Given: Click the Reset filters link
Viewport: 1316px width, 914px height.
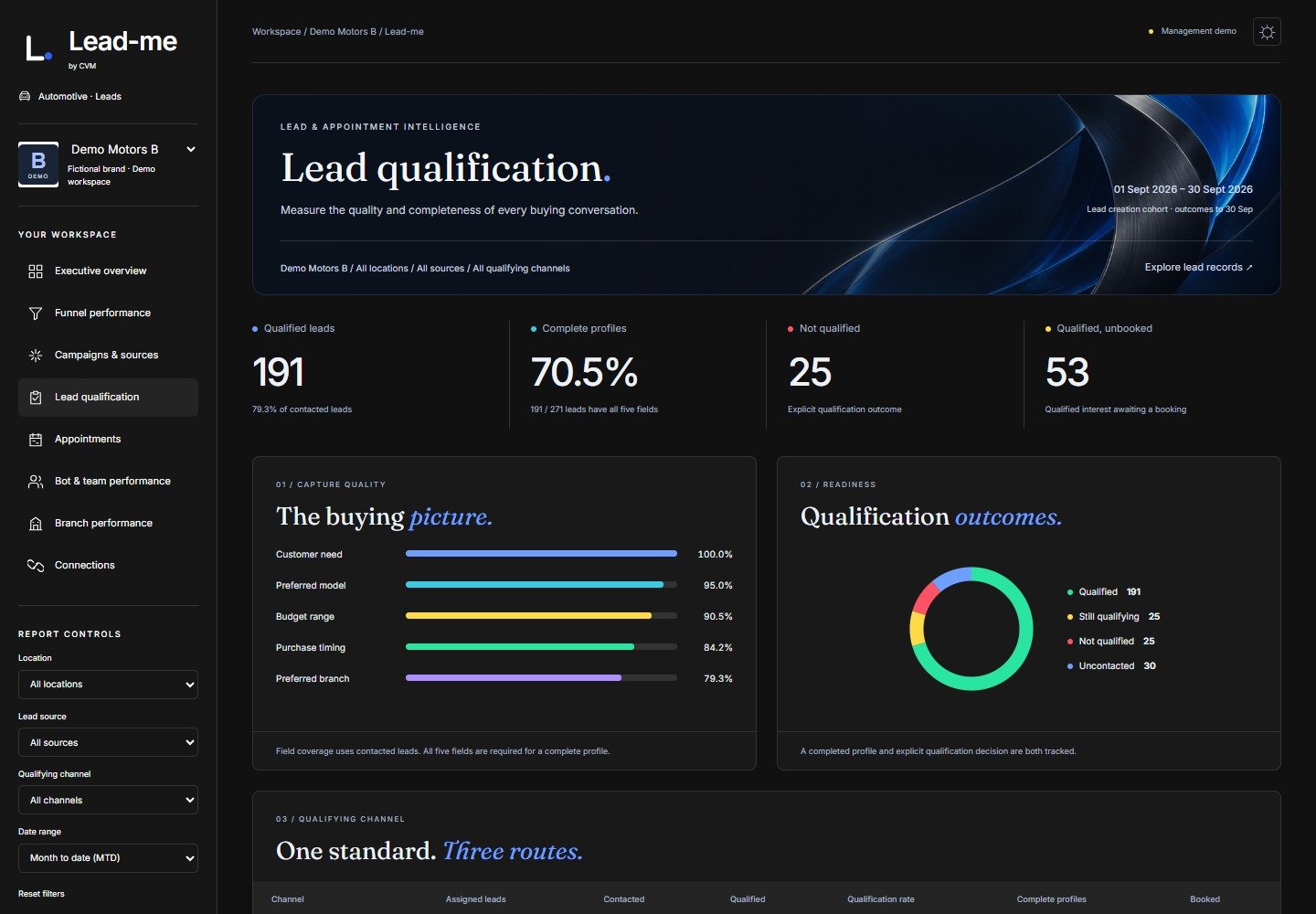Looking at the screenshot, I should pyautogui.click(x=41, y=894).
